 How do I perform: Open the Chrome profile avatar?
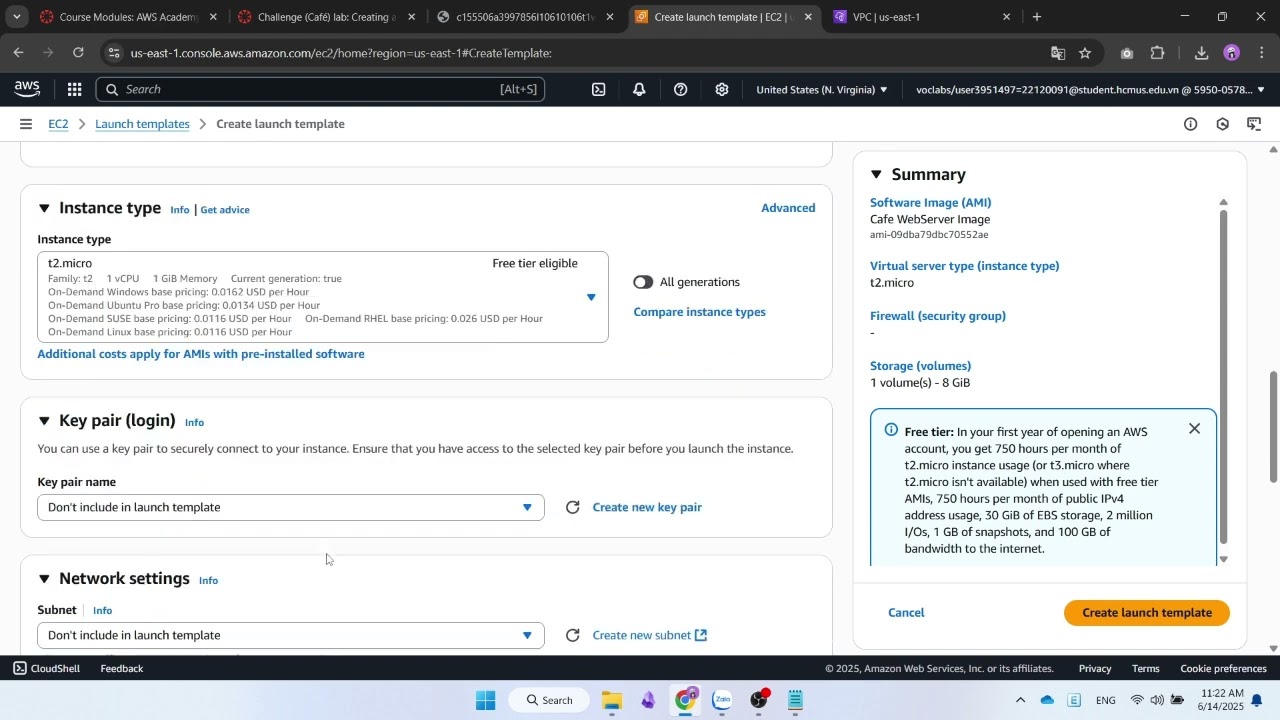(x=1232, y=53)
